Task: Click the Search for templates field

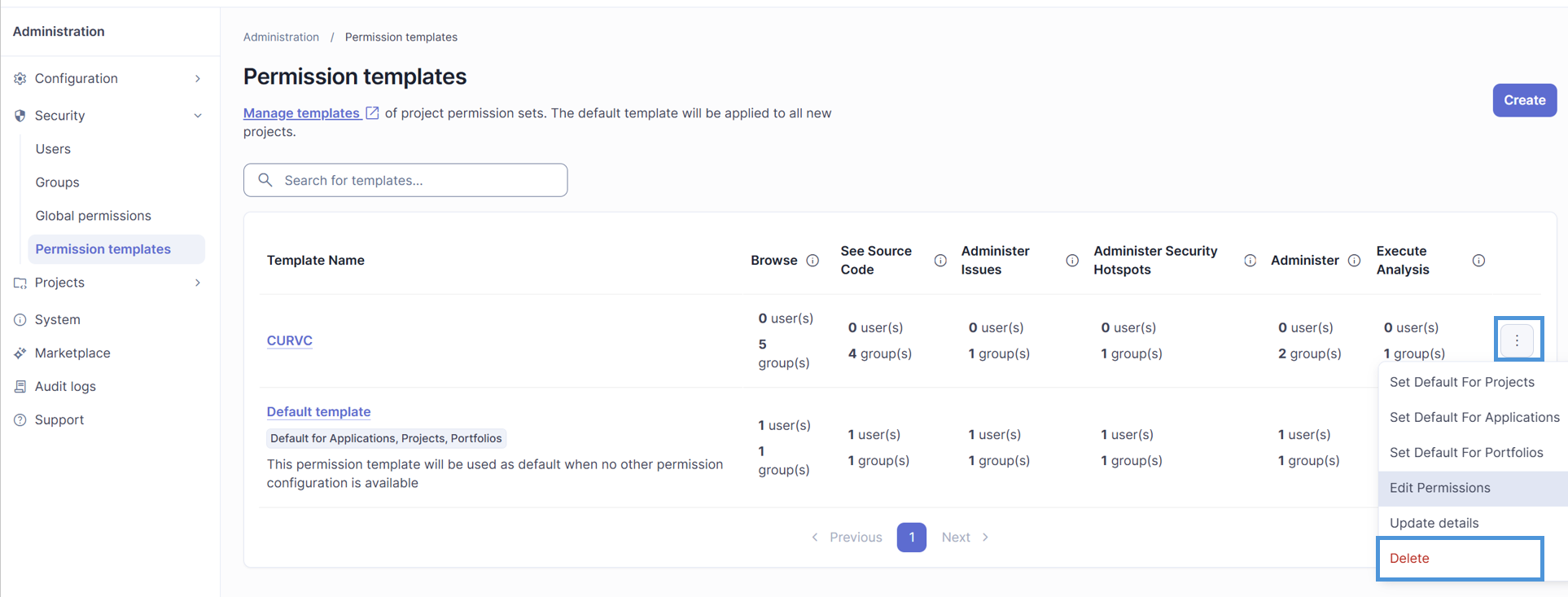Action: (405, 180)
